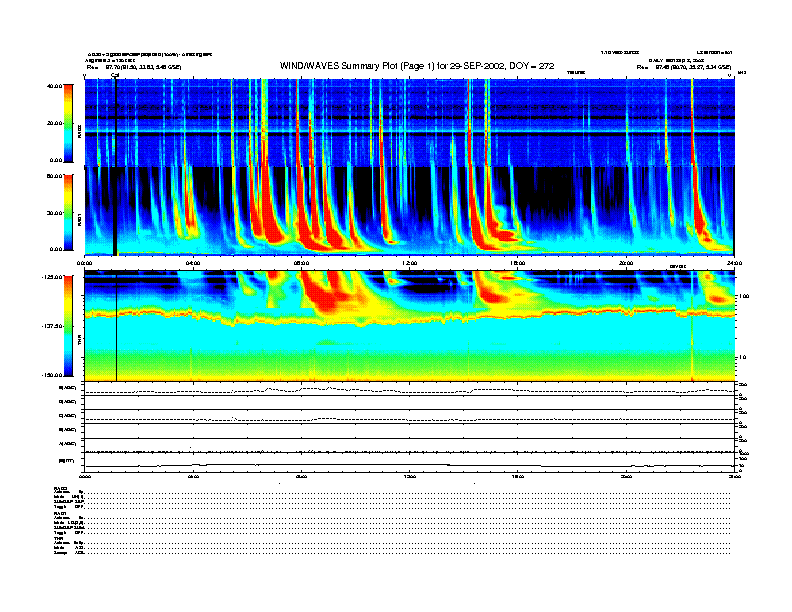The image size is (792, 612).
Task: Click the 04:00 tick label under RAD1 panel
Action: coord(193,263)
